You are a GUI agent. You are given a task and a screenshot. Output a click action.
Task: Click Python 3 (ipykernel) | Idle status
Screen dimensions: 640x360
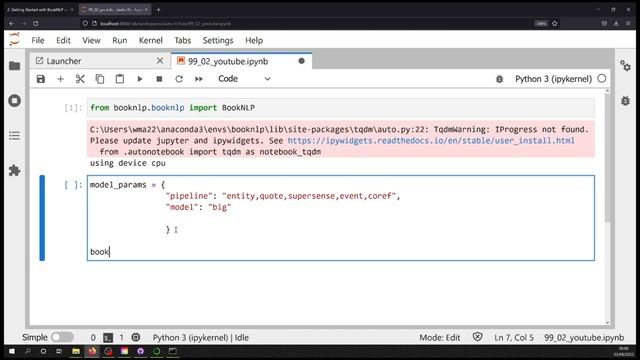click(x=200, y=338)
